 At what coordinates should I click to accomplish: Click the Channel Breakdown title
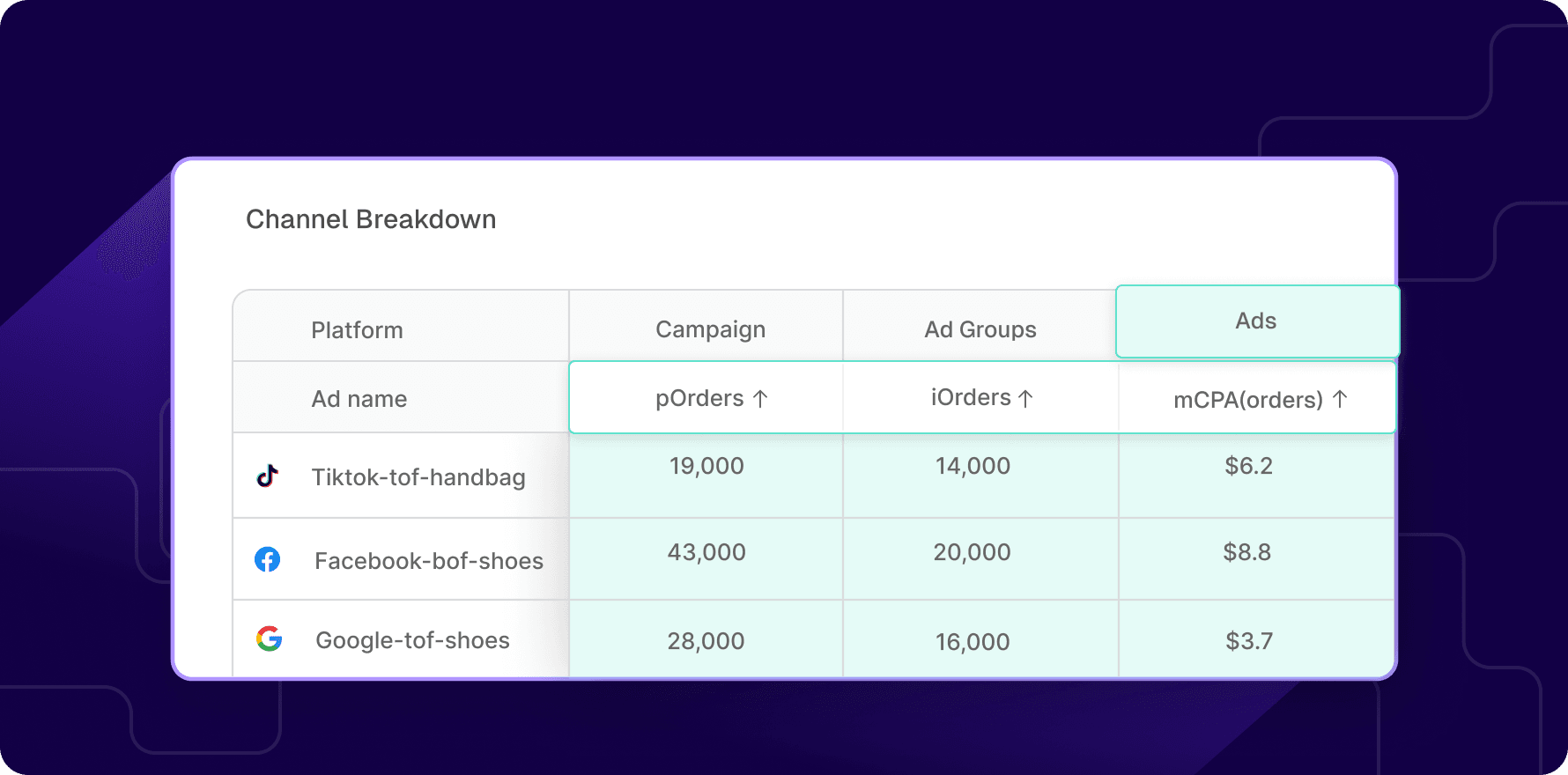coord(371,219)
